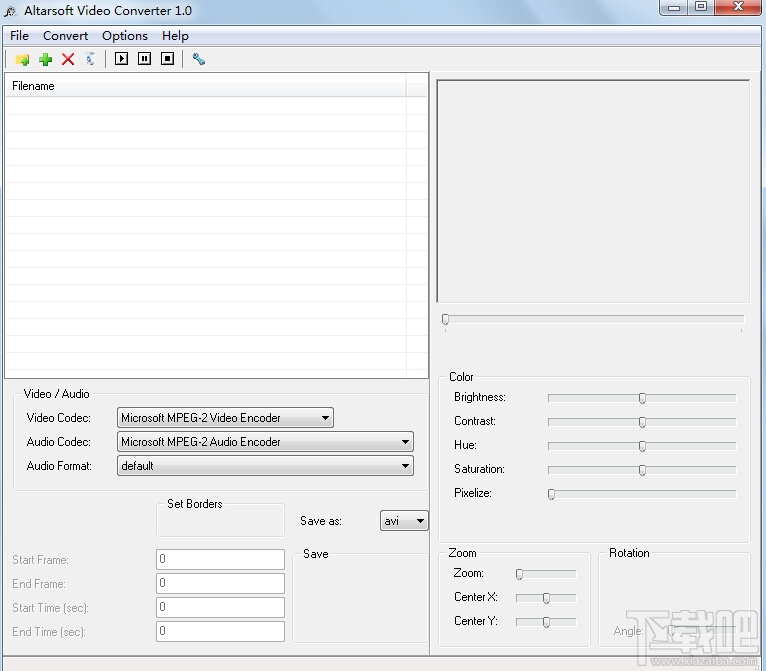Open settings via the wrench icon
766x671 pixels.
(198, 60)
